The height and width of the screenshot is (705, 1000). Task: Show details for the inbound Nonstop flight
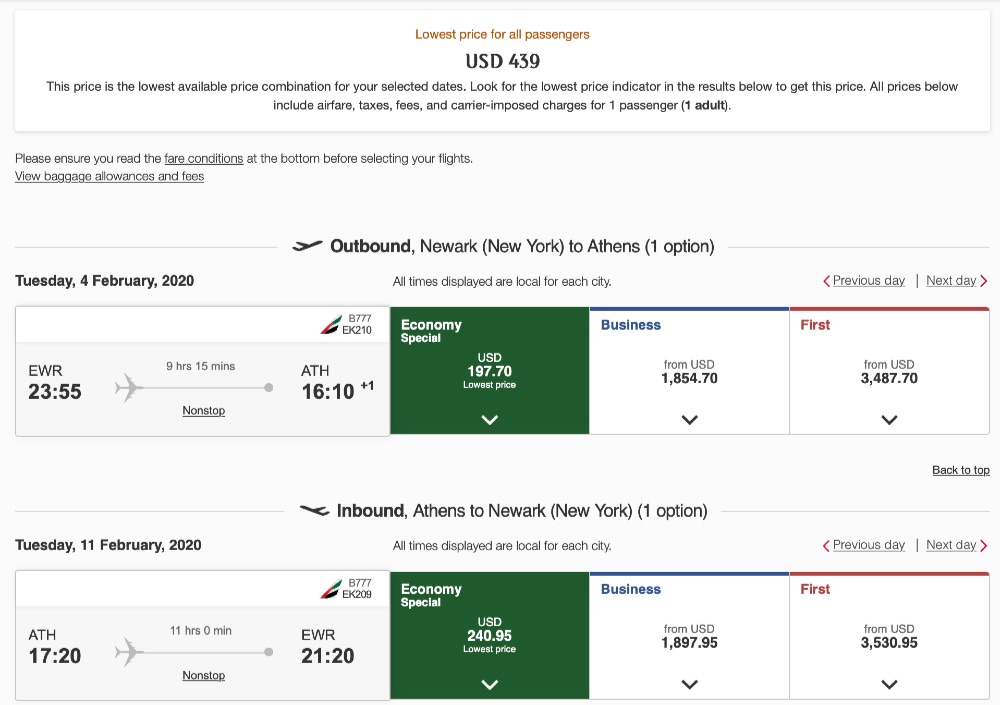click(x=203, y=676)
